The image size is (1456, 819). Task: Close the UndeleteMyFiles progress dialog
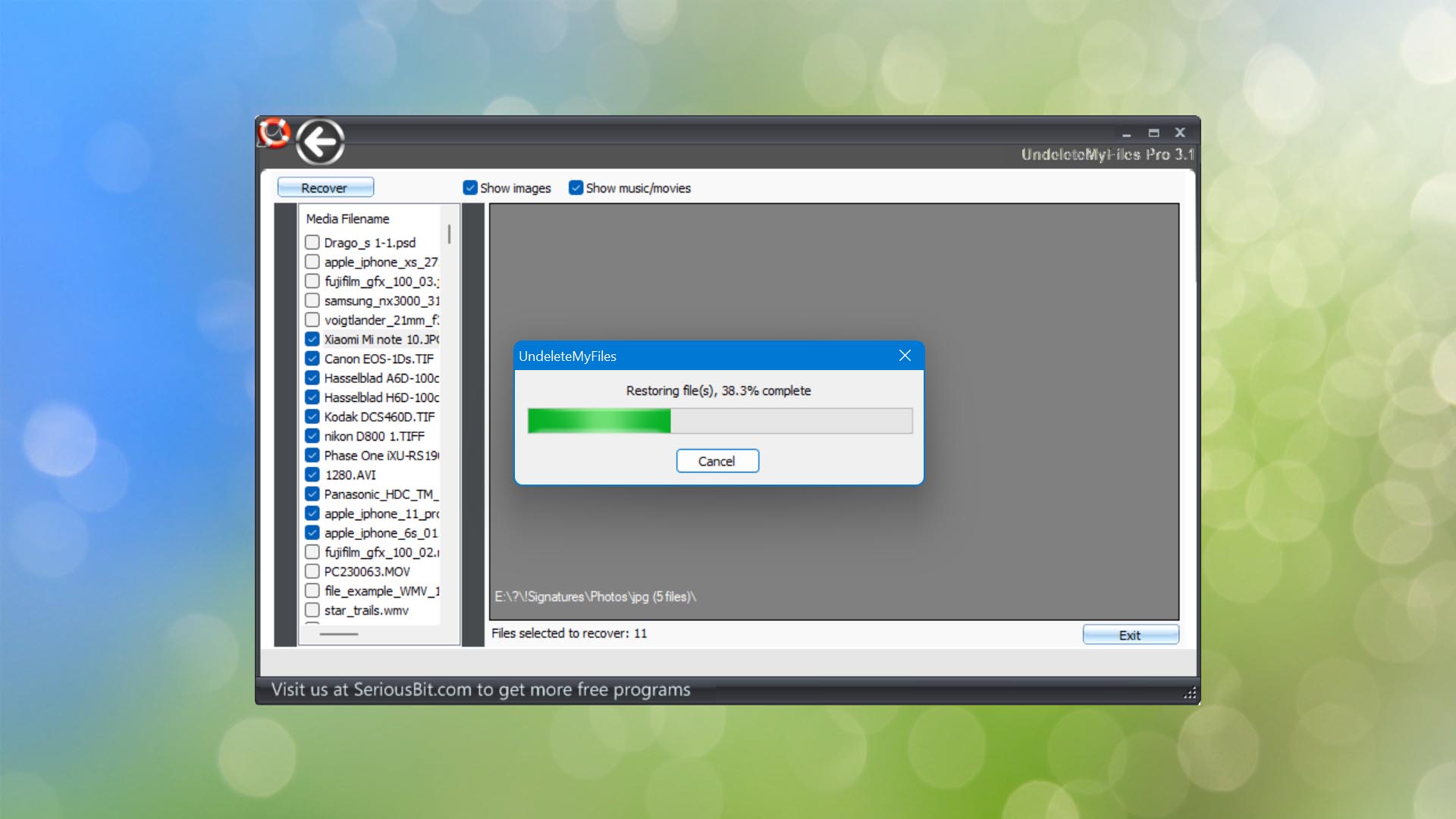tap(905, 356)
